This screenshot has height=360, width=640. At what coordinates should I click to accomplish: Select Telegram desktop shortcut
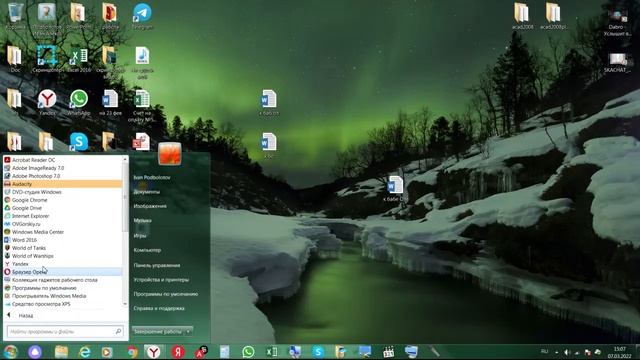142,16
